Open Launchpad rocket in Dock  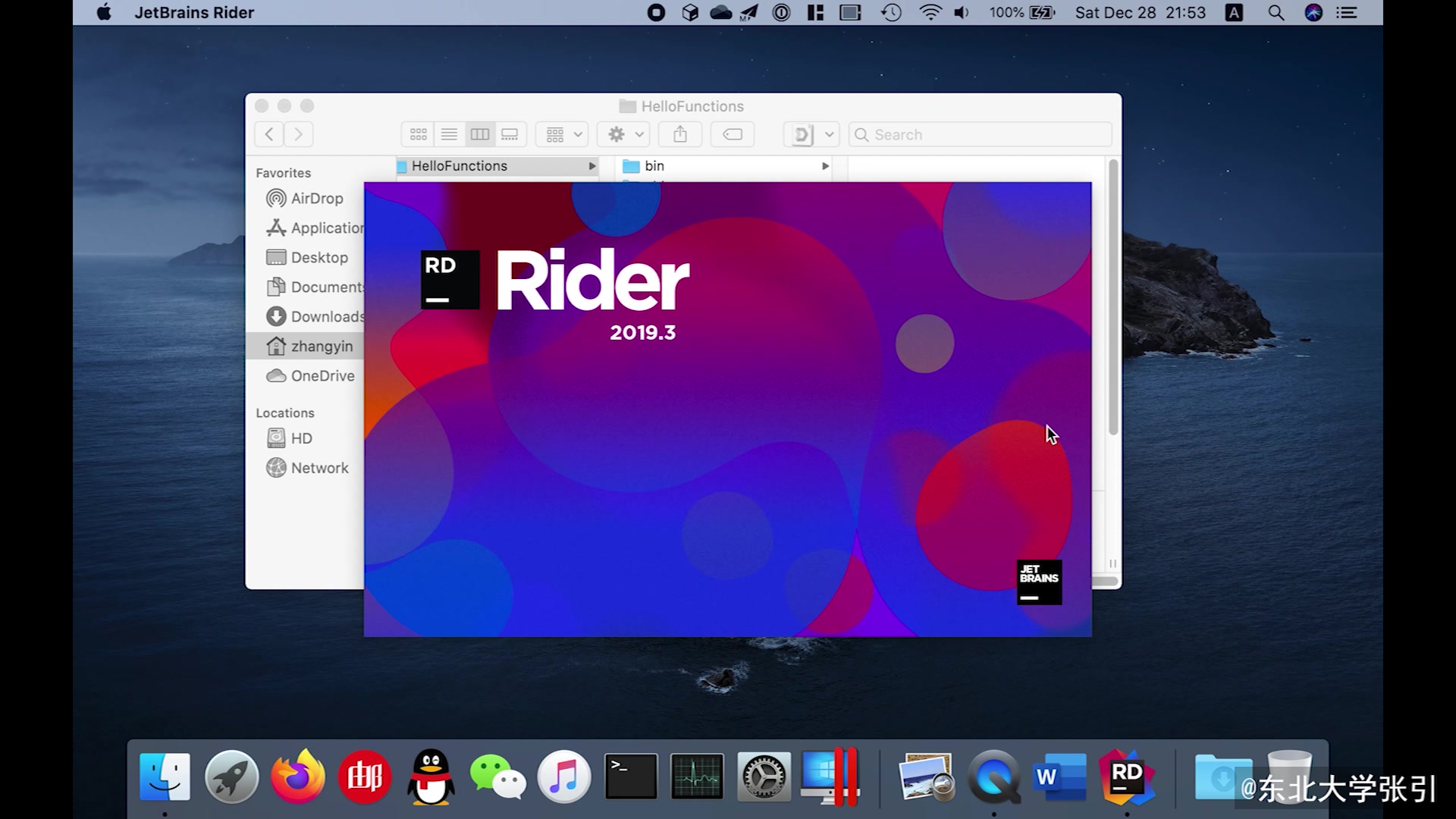point(231,777)
